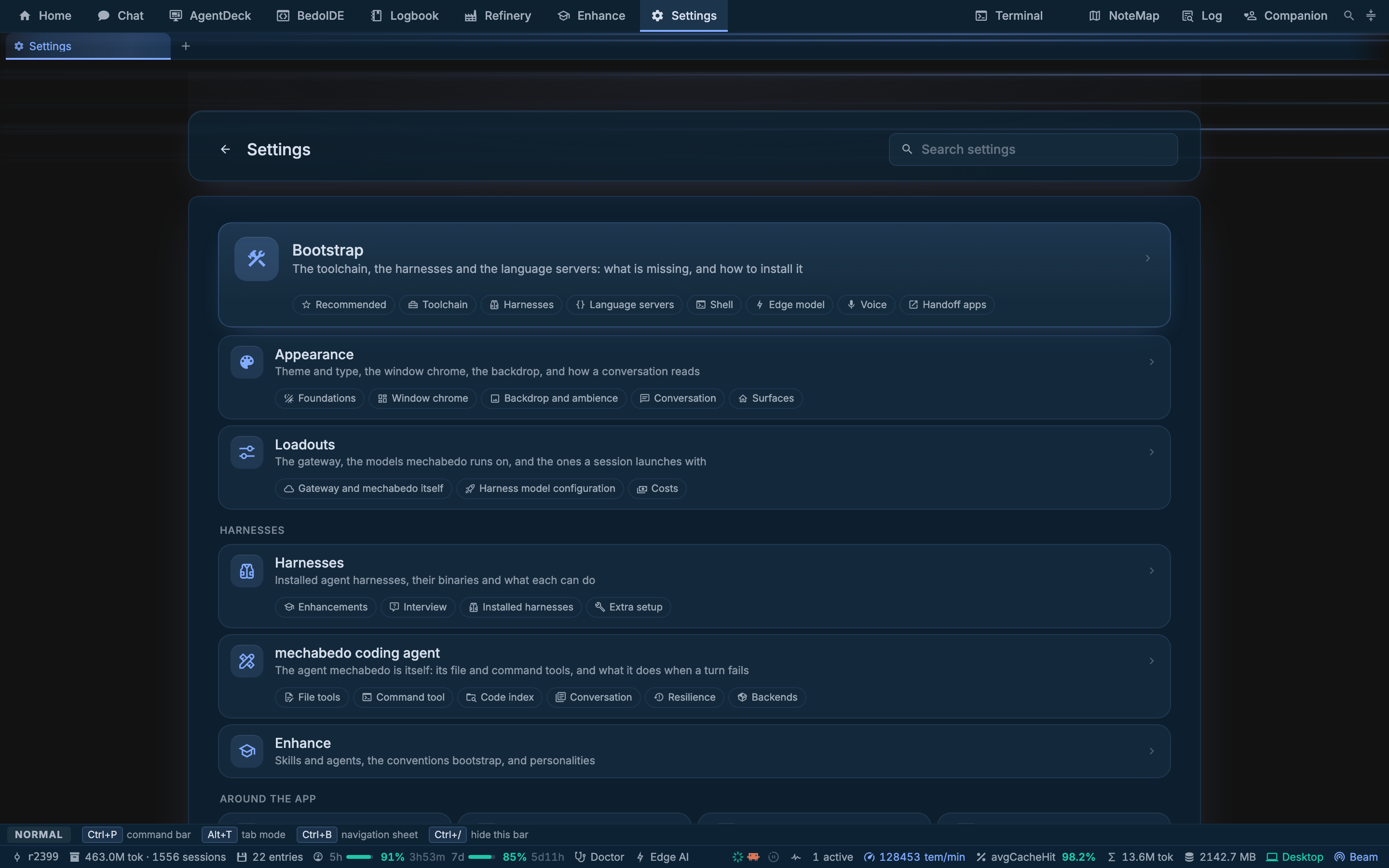Expand the Bootstrap section chevron

1148,258
